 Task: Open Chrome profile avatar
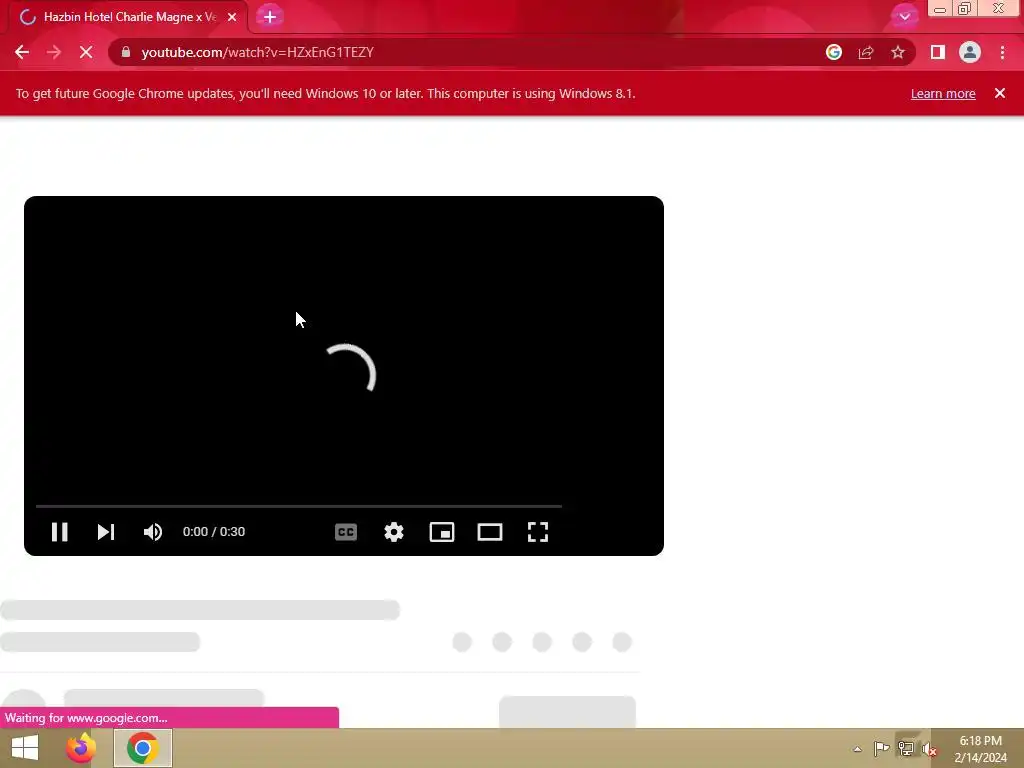970,52
